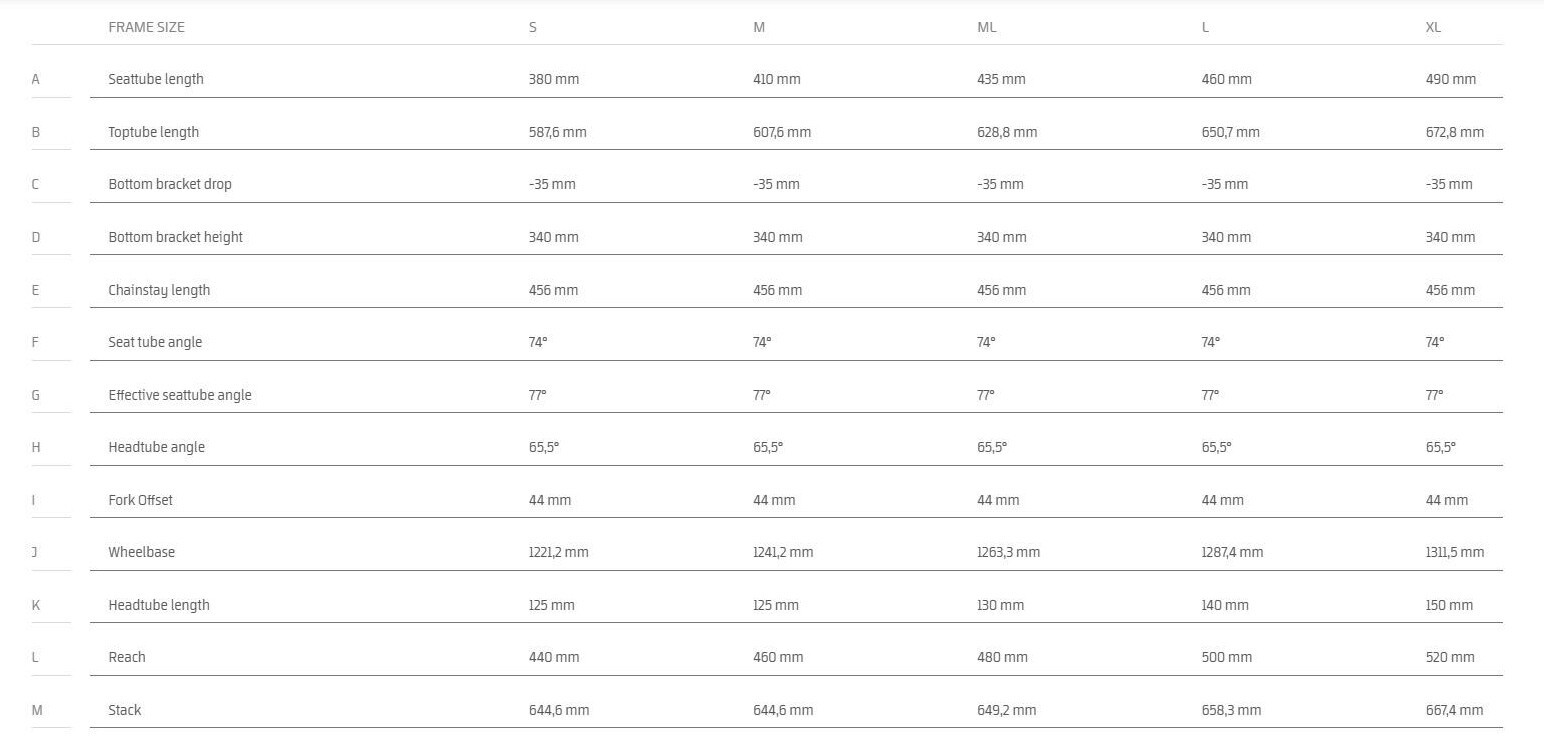Screen dimensions: 1544x754
Task: Select the 667,4 mm stack value
Action: 1454,710
